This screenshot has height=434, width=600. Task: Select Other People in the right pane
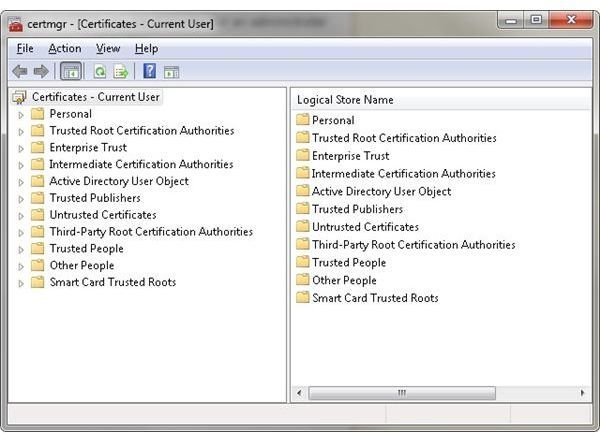[344, 280]
